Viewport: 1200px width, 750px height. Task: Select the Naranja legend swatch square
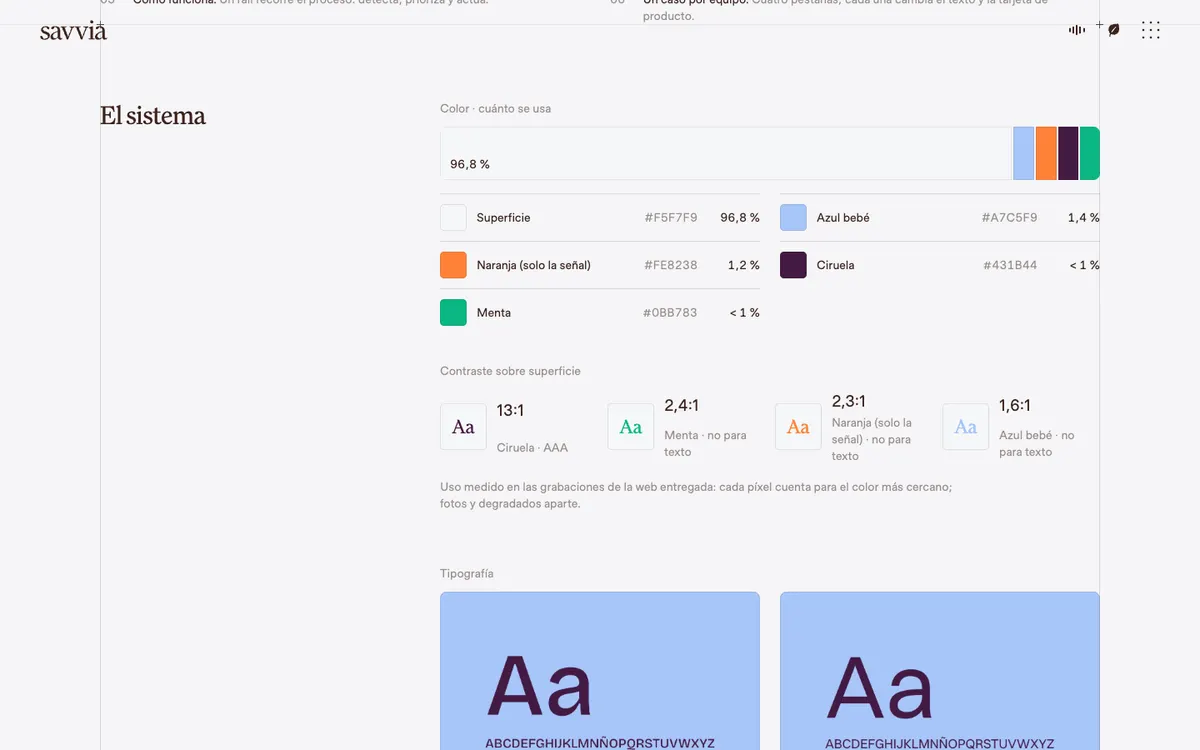click(x=453, y=265)
